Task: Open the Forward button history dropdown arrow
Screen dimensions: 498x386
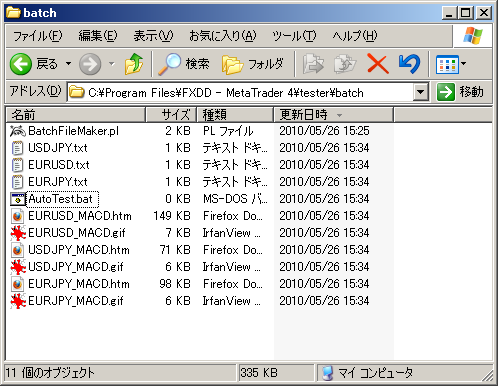Action: pos(112,63)
